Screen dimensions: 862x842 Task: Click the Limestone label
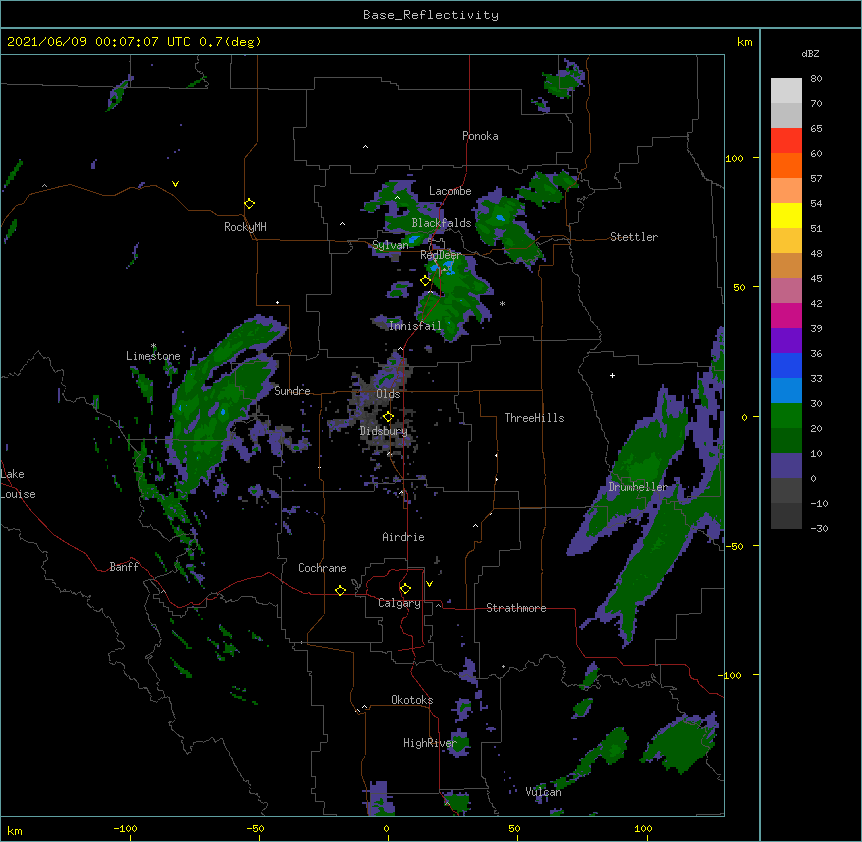153,356
